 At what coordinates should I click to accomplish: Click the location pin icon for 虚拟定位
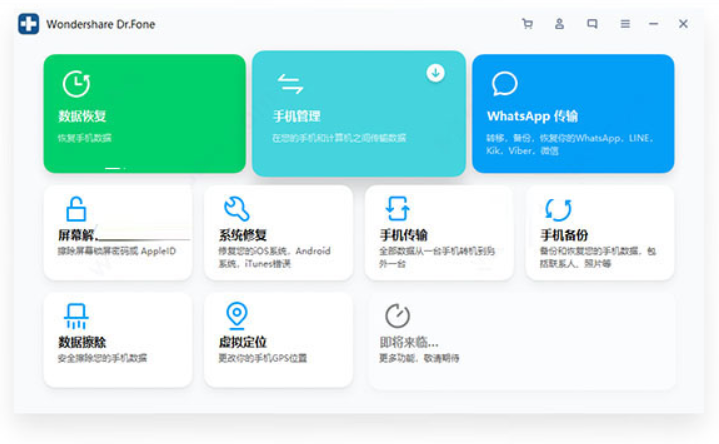[237, 316]
